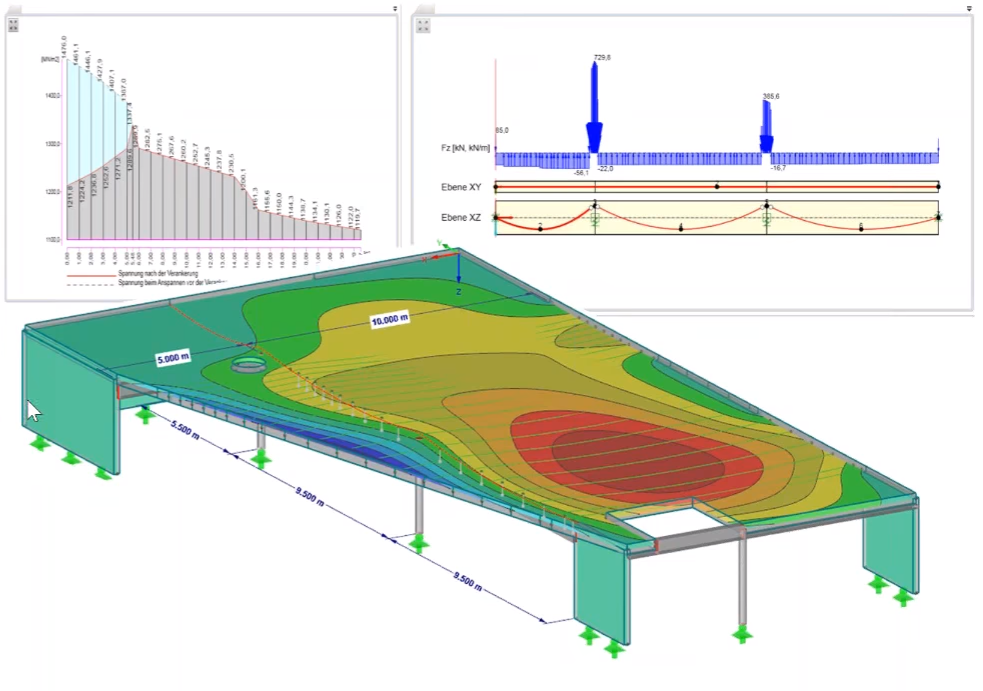Click the 1400,0 tick on the stress axis
This screenshot has height=691, width=983.
(53, 96)
